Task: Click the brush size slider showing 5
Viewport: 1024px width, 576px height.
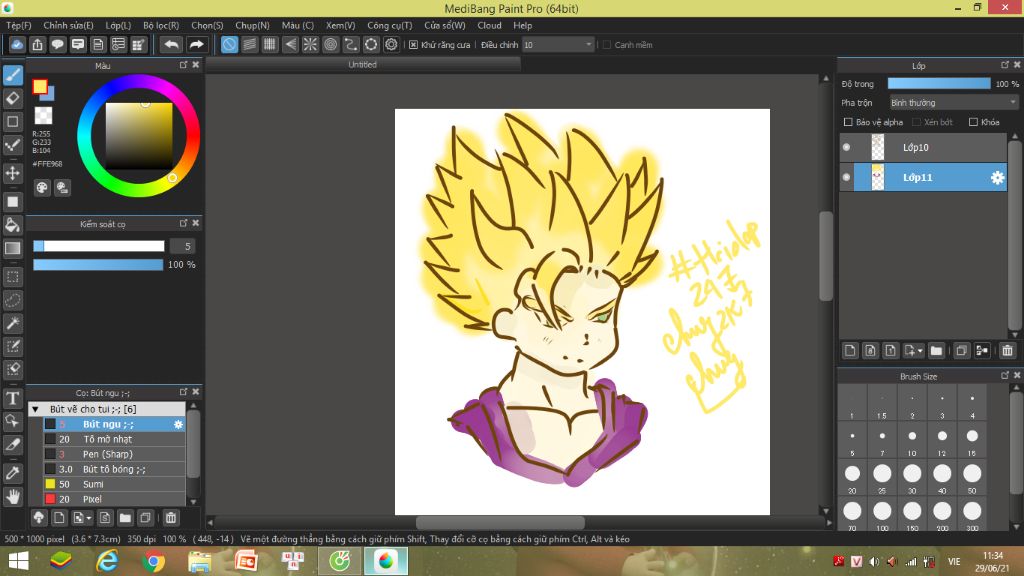Action: pyautogui.click(x=99, y=246)
